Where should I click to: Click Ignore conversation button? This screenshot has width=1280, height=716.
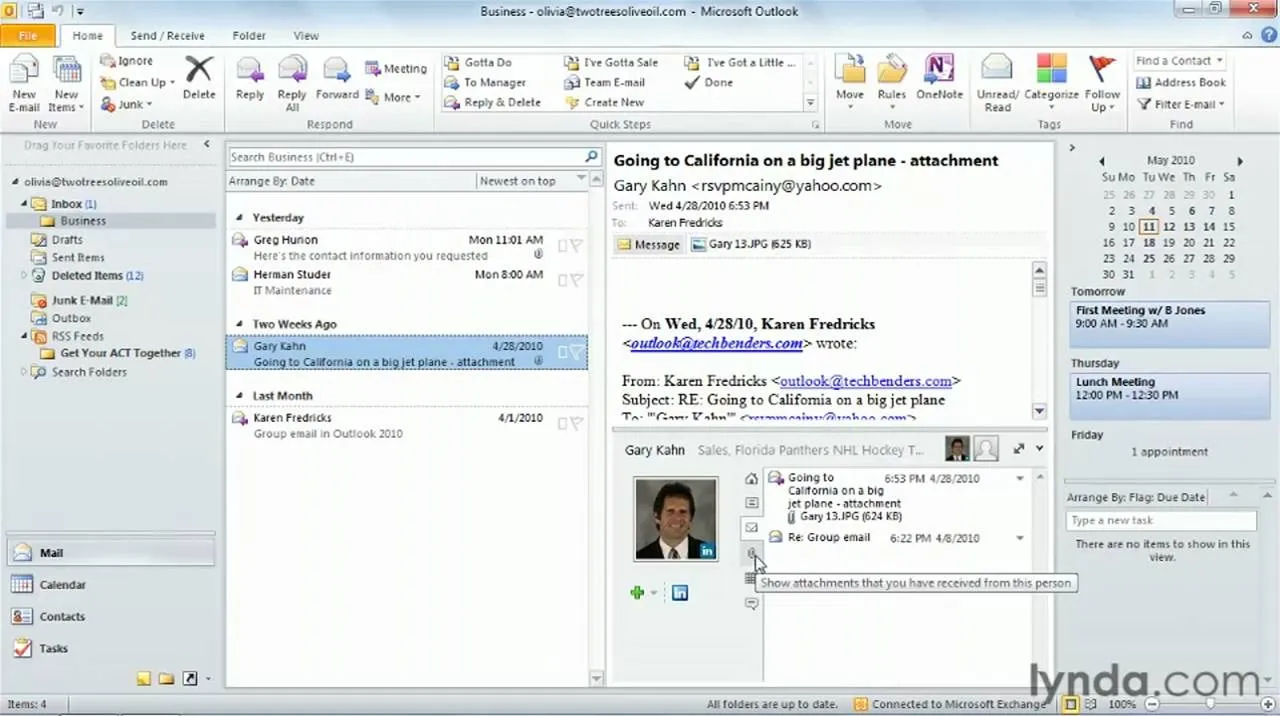(127, 61)
